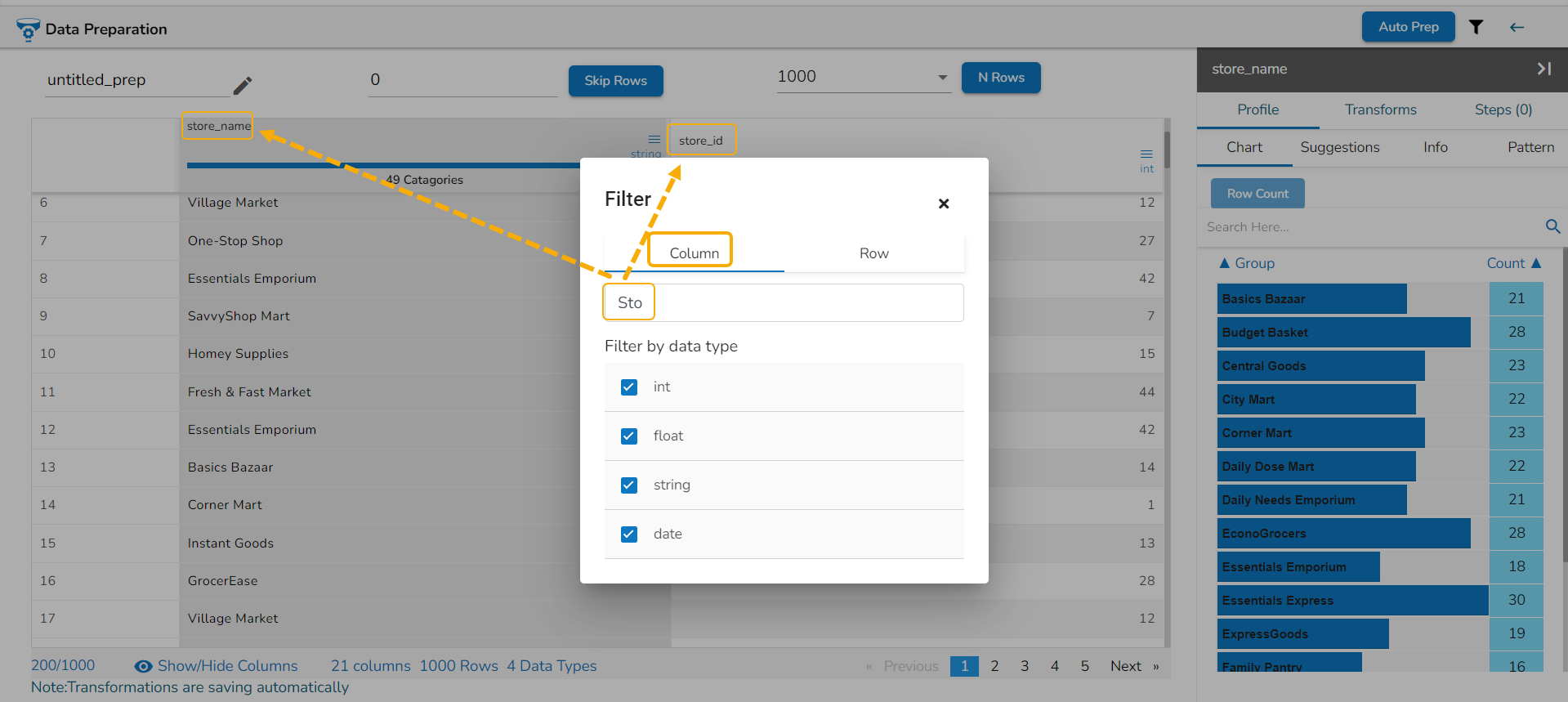Uncheck the float data type checkbox
The height and width of the screenshot is (702, 1568).
coord(629,436)
